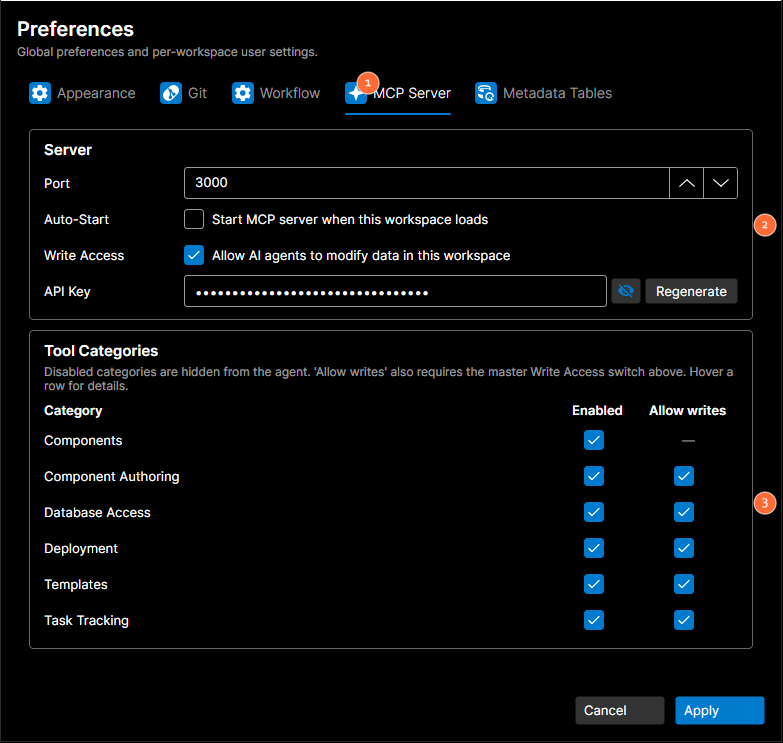This screenshot has width=783, height=743.
Task: Click the Deployment row label
Action: [x=81, y=548]
